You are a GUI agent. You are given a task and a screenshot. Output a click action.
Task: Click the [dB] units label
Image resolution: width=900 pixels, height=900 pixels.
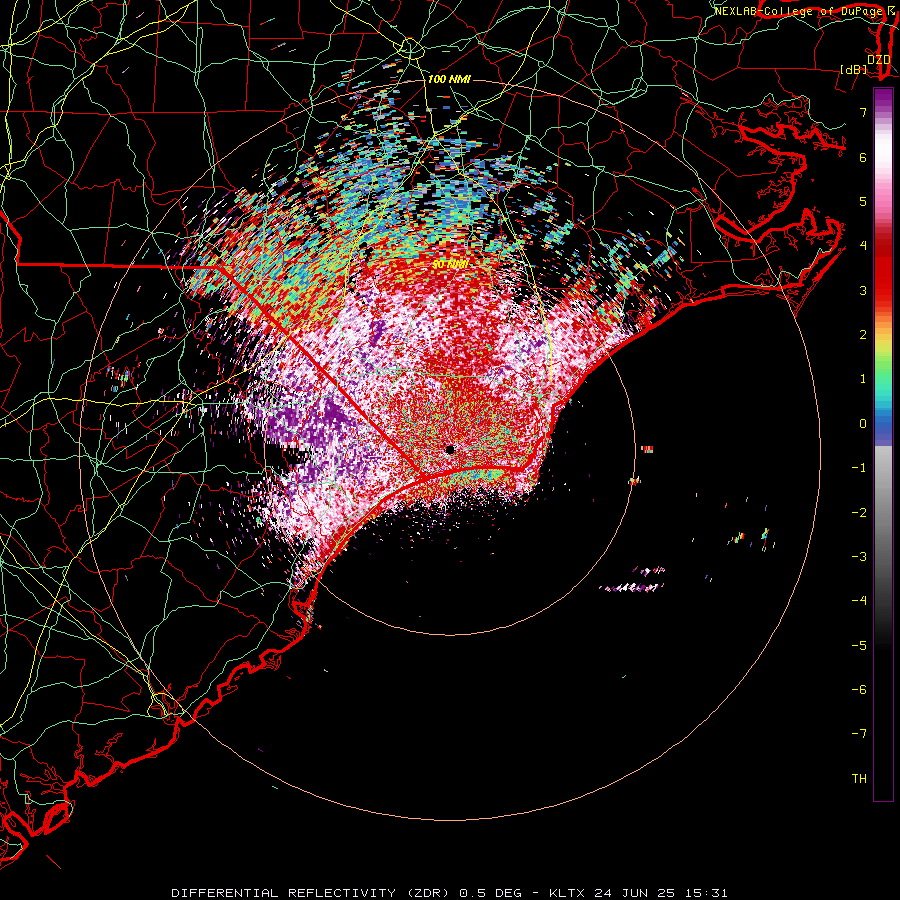pos(854,70)
